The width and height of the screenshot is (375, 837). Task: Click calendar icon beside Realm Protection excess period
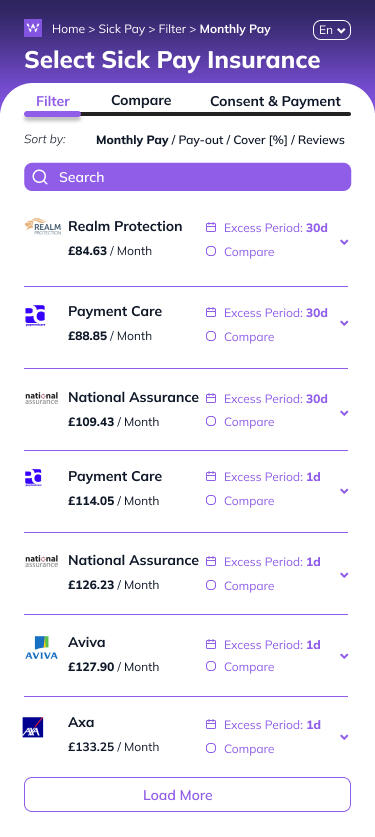tap(211, 228)
